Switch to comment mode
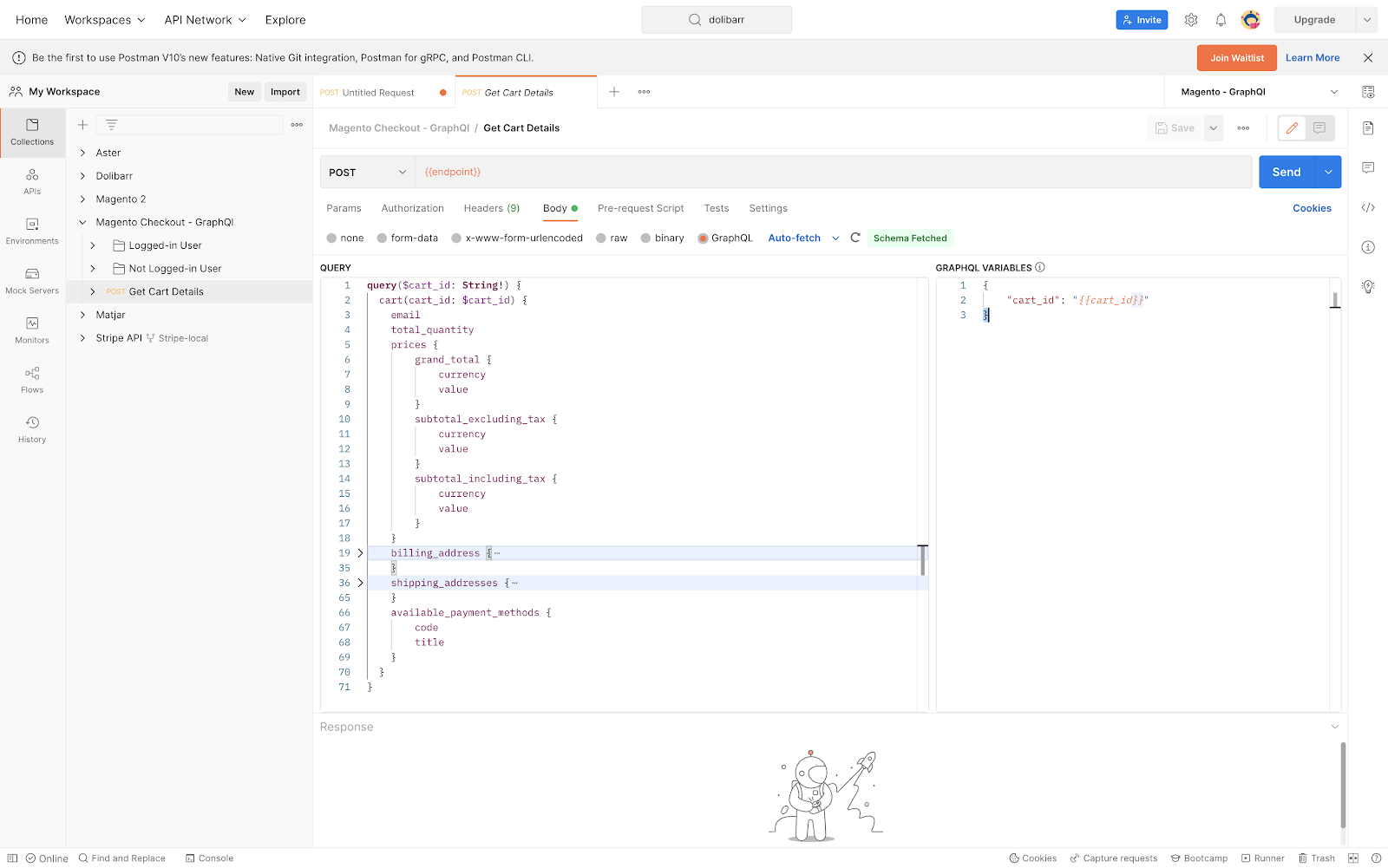Image resolution: width=1388 pixels, height=868 pixels. (1319, 128)
